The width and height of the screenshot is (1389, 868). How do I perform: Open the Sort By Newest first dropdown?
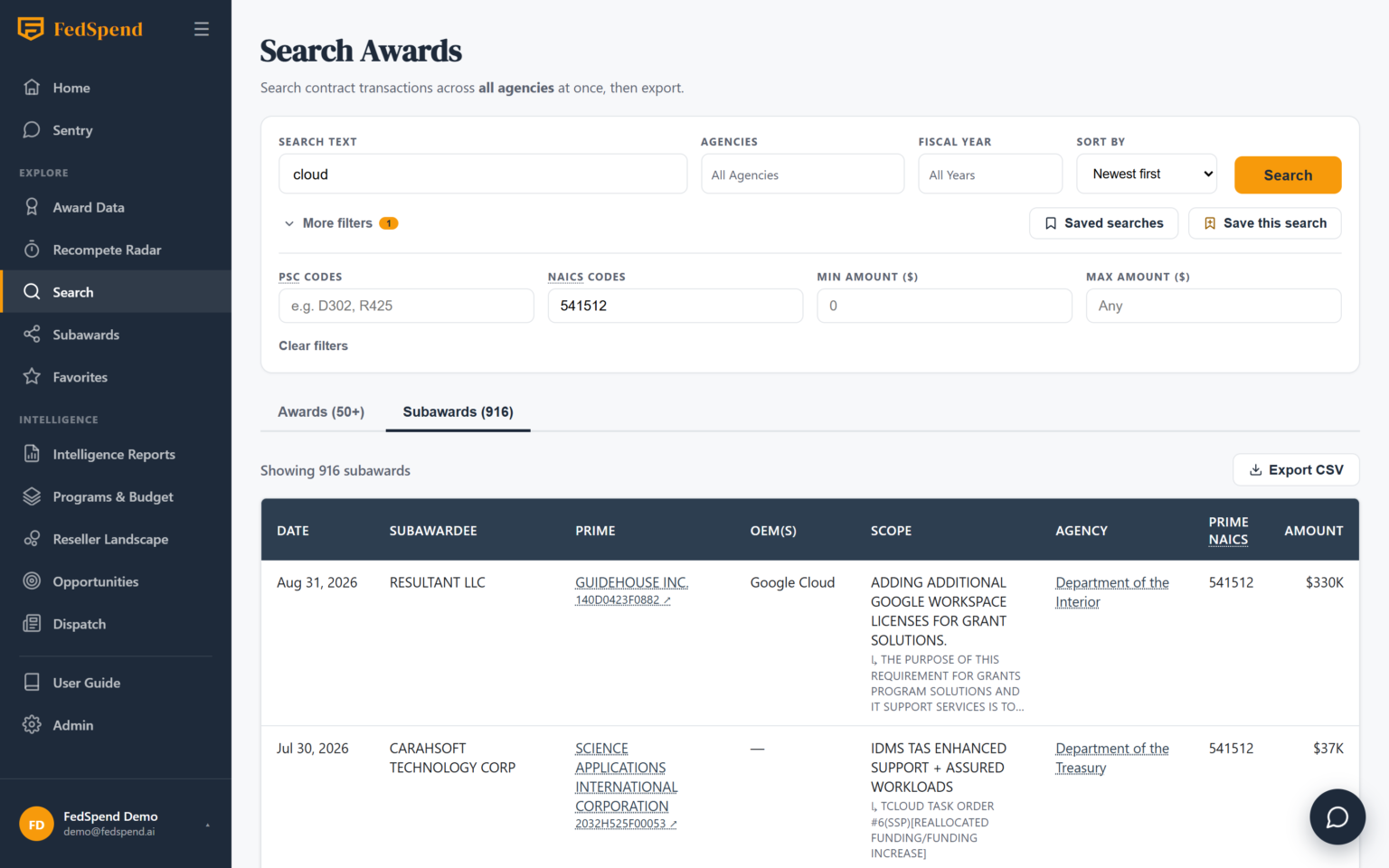pos(1147,174)
